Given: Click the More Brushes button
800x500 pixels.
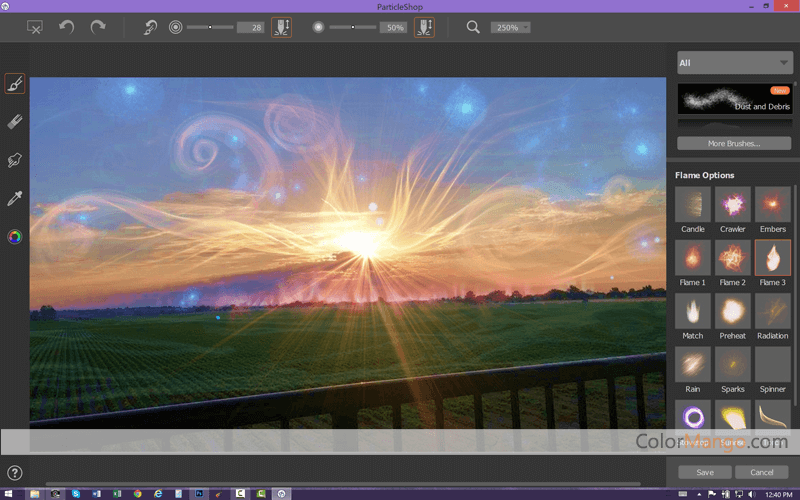Looking at the screenshot, I should tap(734, 143).
